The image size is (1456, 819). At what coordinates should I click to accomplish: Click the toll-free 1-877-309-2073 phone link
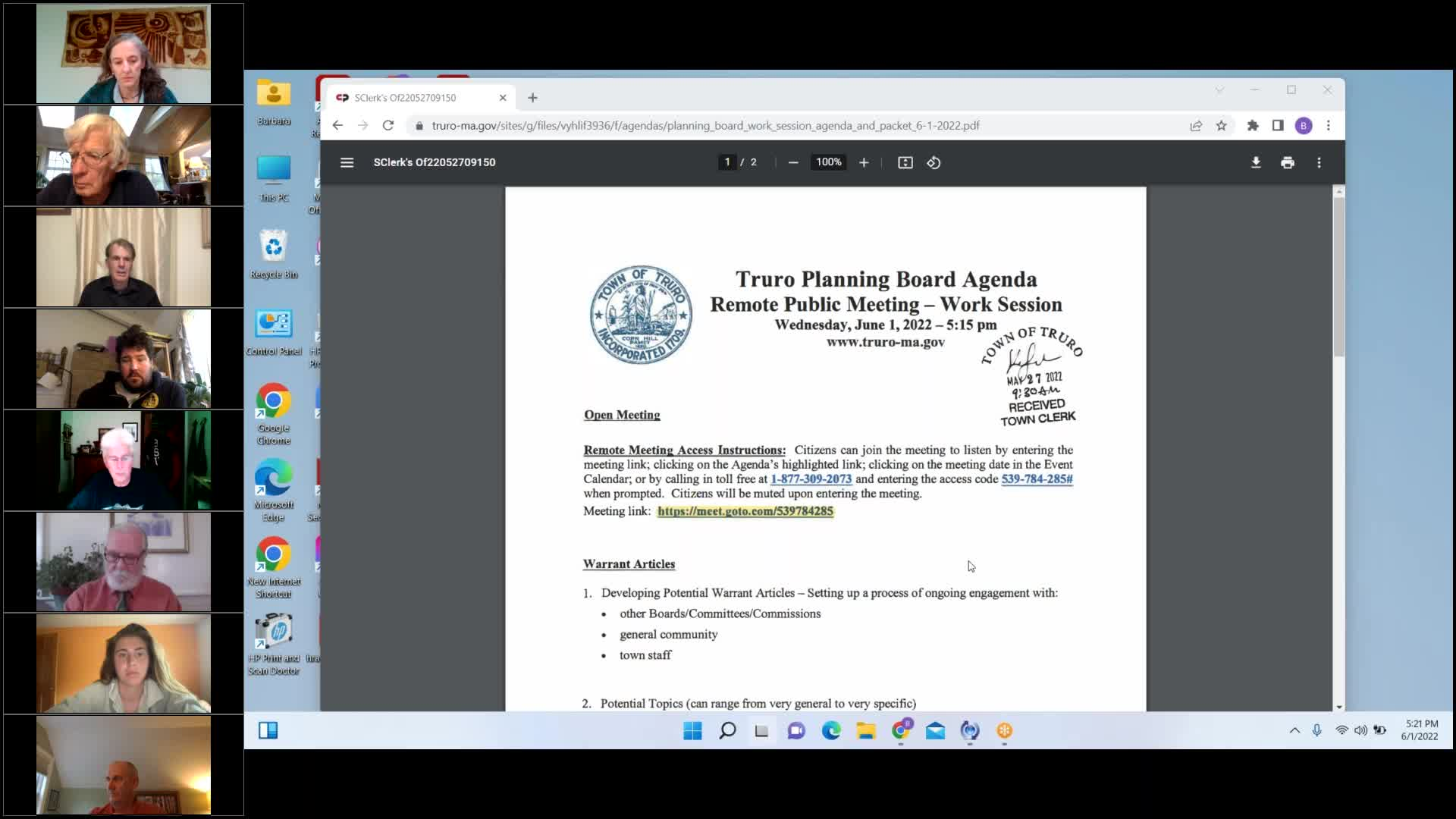810,479
